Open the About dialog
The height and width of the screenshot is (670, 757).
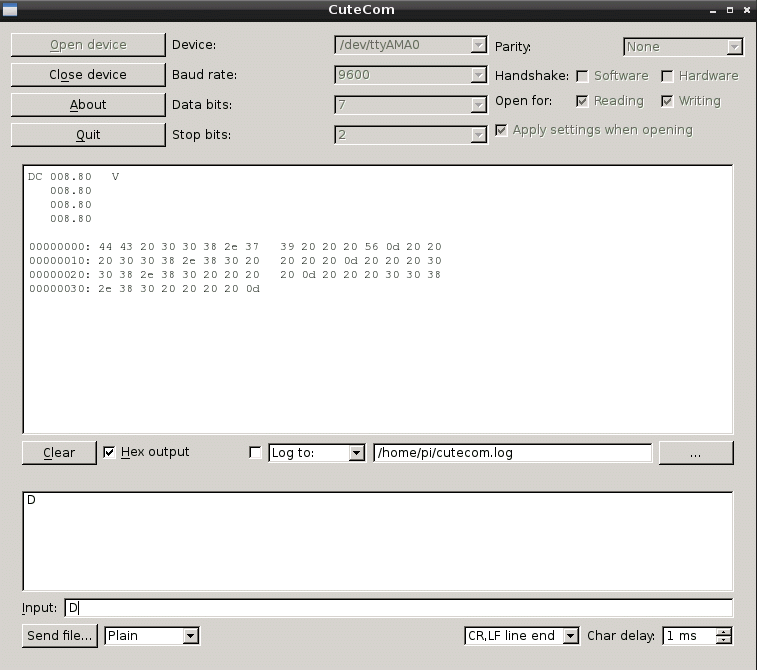pyautogui.click(x=88, y=105)
